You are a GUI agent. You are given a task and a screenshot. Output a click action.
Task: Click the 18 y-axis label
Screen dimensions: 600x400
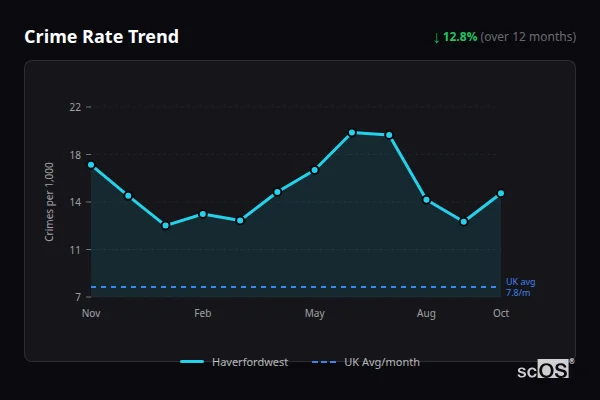75,155
